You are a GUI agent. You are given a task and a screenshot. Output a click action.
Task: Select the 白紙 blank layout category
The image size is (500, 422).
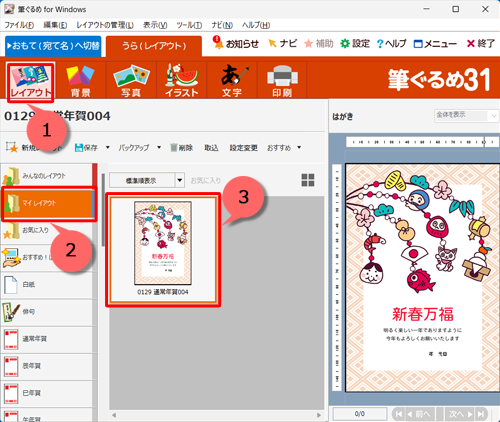click(47, 284)
